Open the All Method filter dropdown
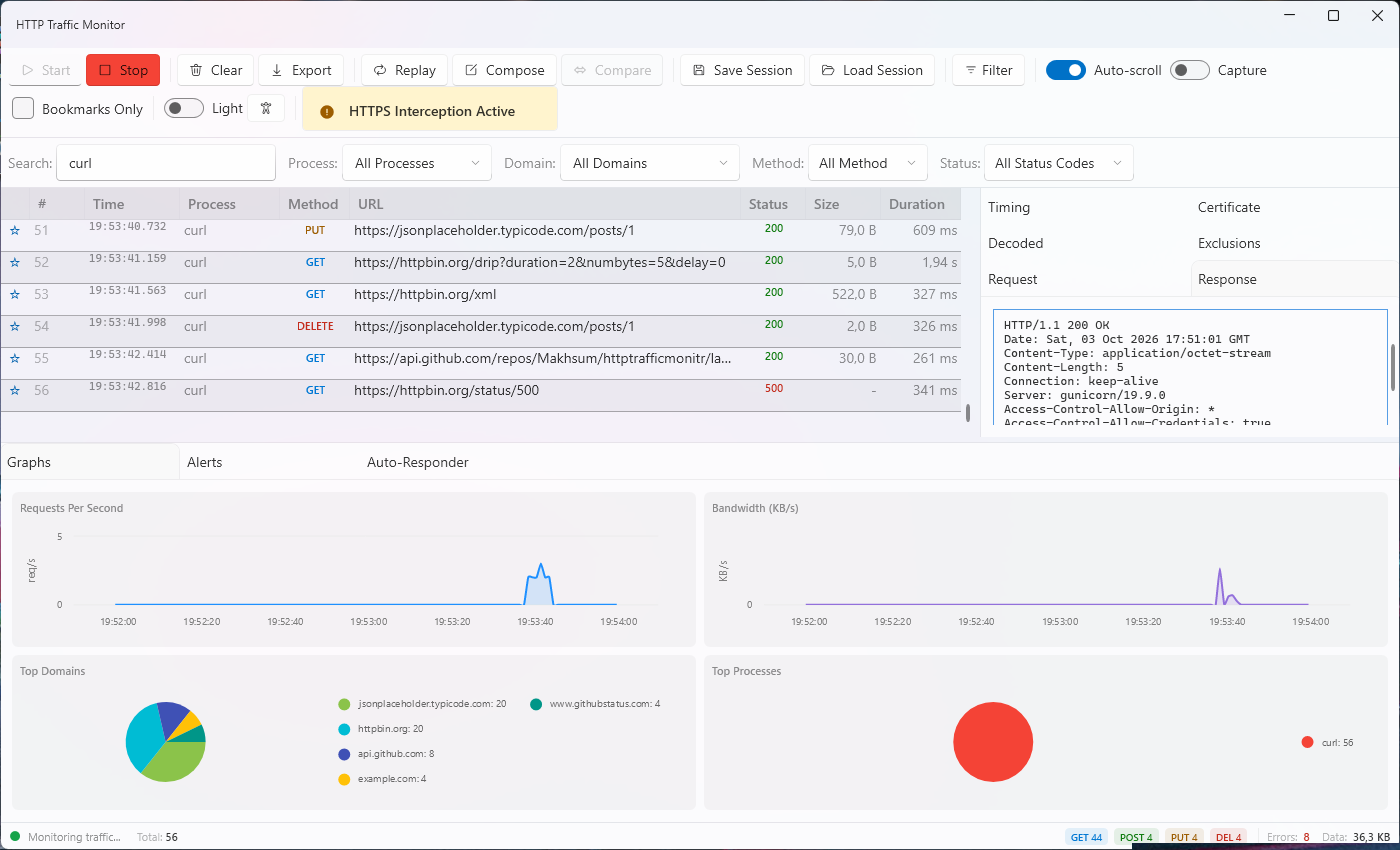The width and height of the screenshot is (1400, 850). click(867, 163)
